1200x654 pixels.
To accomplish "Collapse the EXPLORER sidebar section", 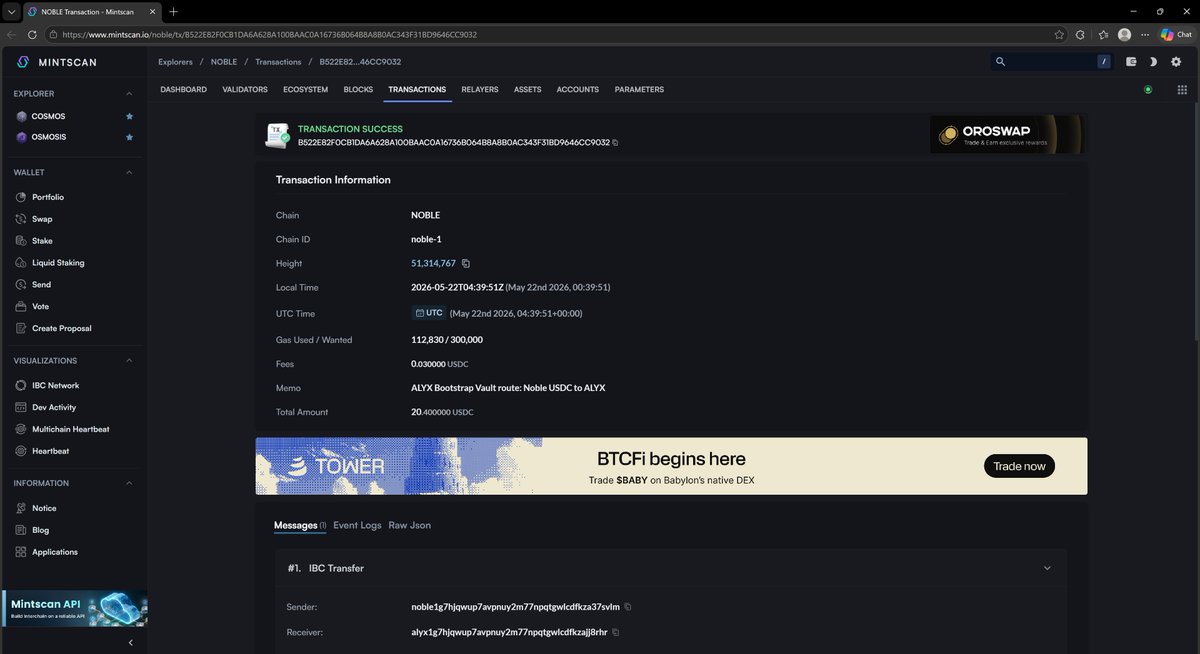I will 129,94.
